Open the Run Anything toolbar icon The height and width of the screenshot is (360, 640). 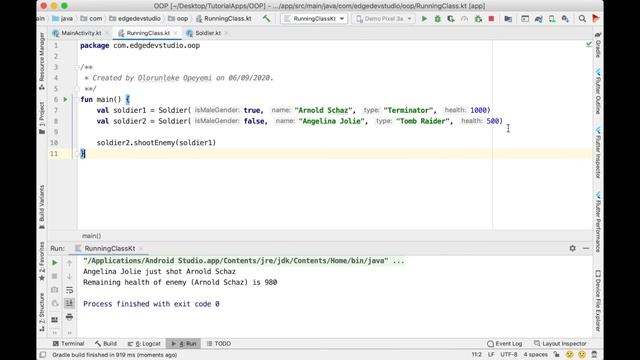(x=525, y=19)
